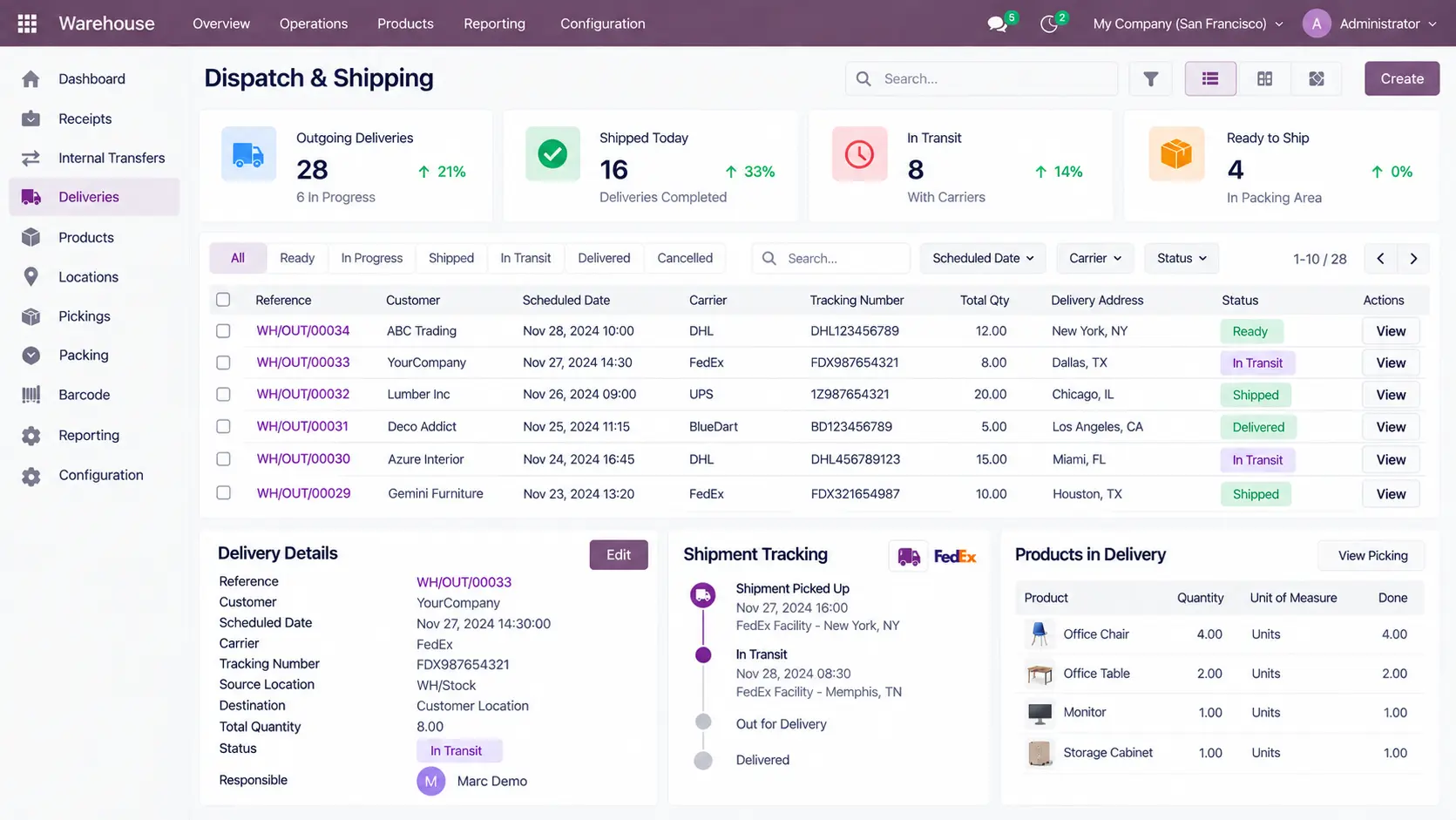This screenshot has width=1456, height=820.
Task: Open the Scheduled Date dropdown
Action: point(983,258)
